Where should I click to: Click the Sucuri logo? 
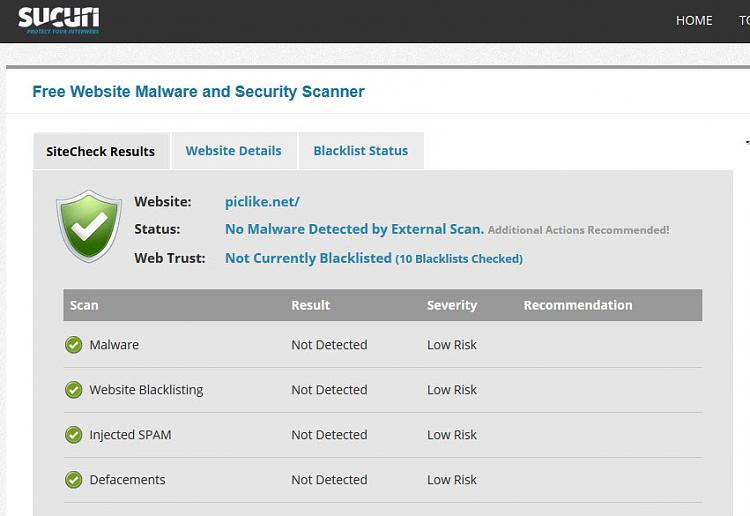(59, 21)
